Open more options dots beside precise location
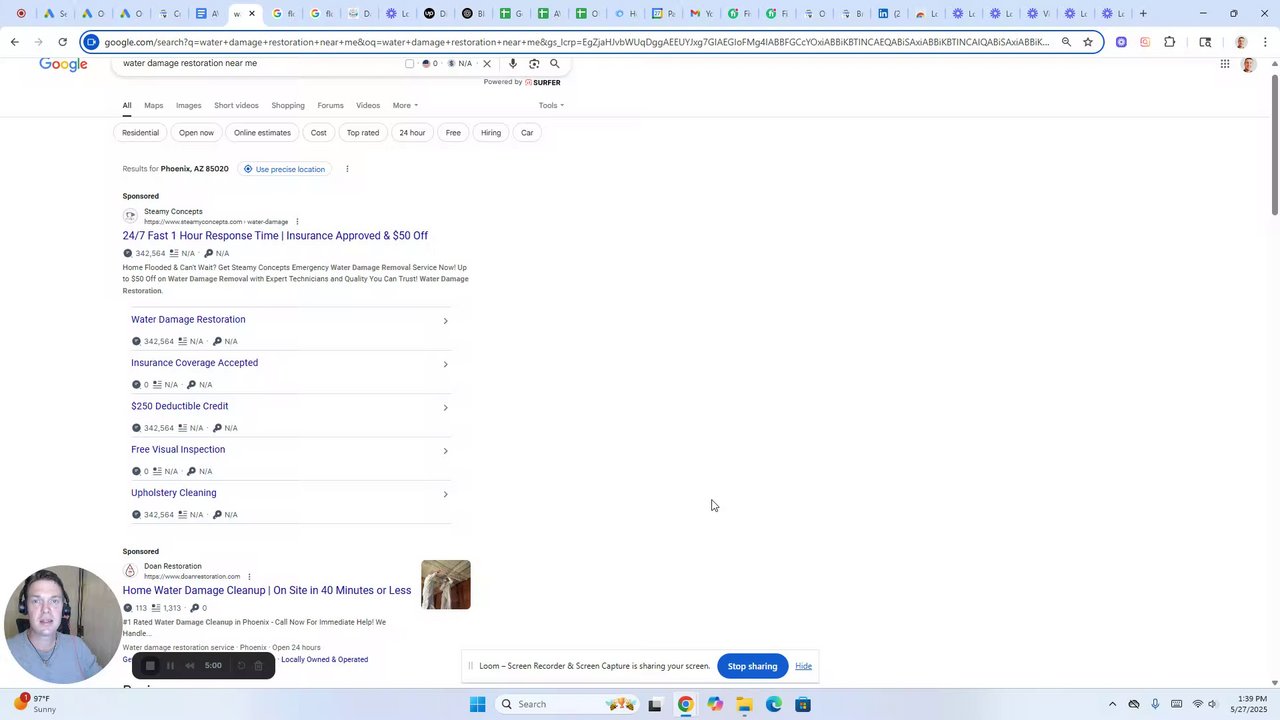Image resolution: width=1280 pixels, height=720 pixels. (347, 169)
